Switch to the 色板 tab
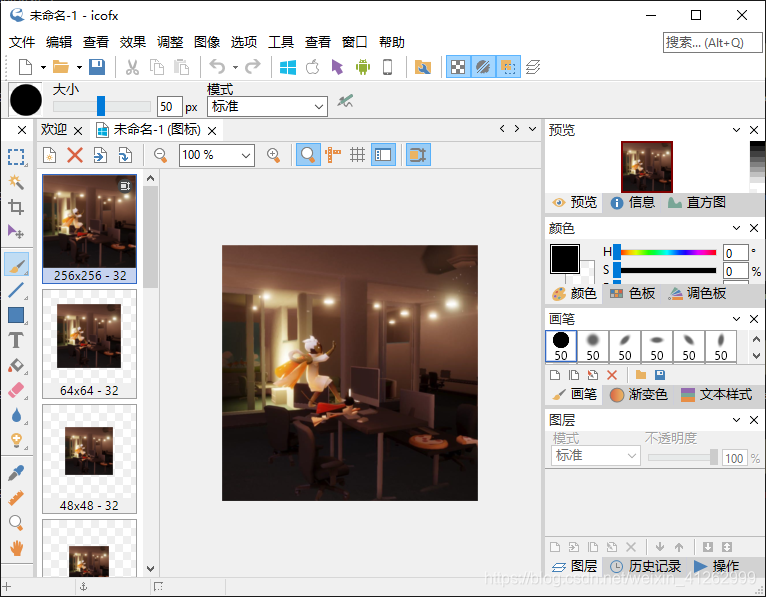The width and height of the screenshot is (766, 597). click(x=632, y=294)
